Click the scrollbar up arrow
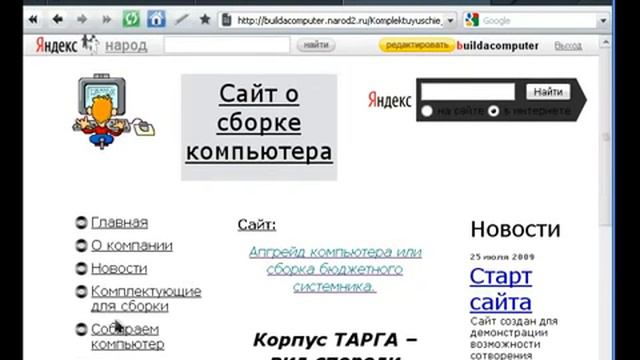 606,42
